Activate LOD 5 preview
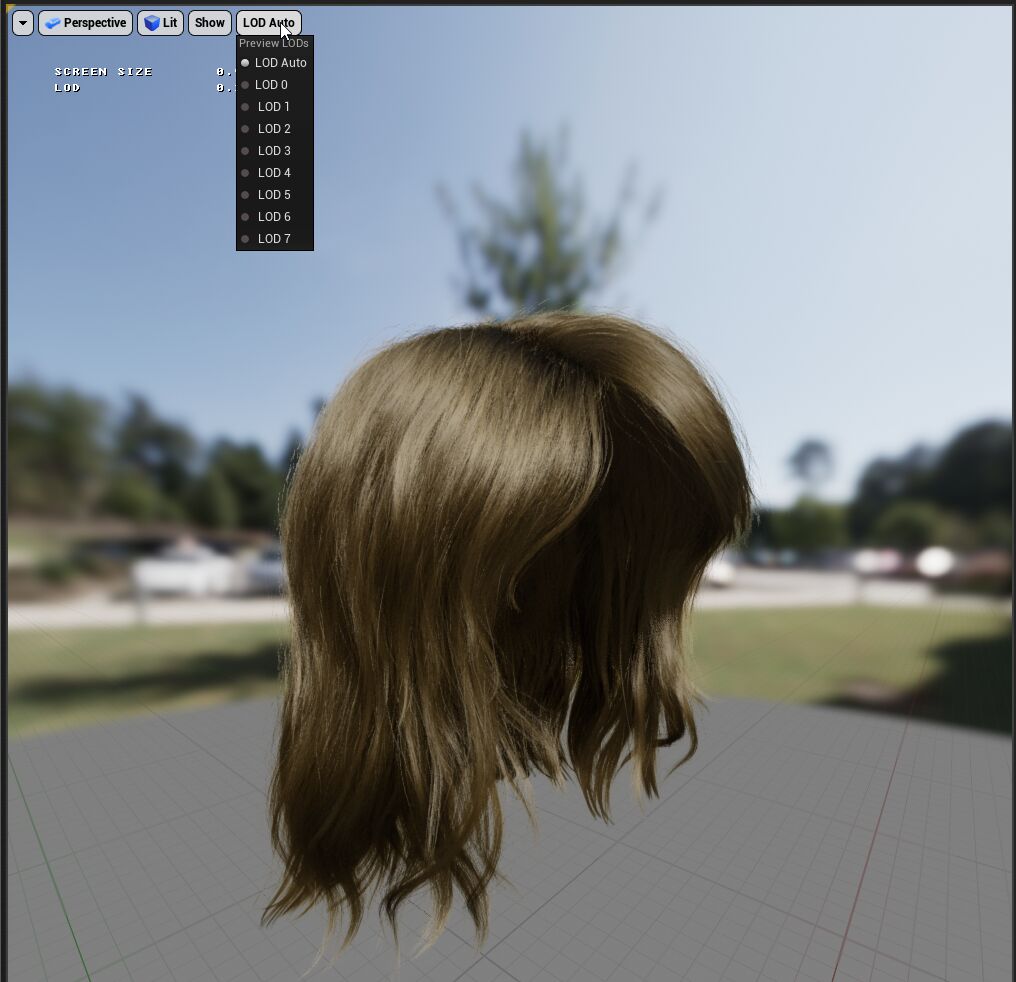This screenshot has width=1016, height=982. tap(273, 195)
